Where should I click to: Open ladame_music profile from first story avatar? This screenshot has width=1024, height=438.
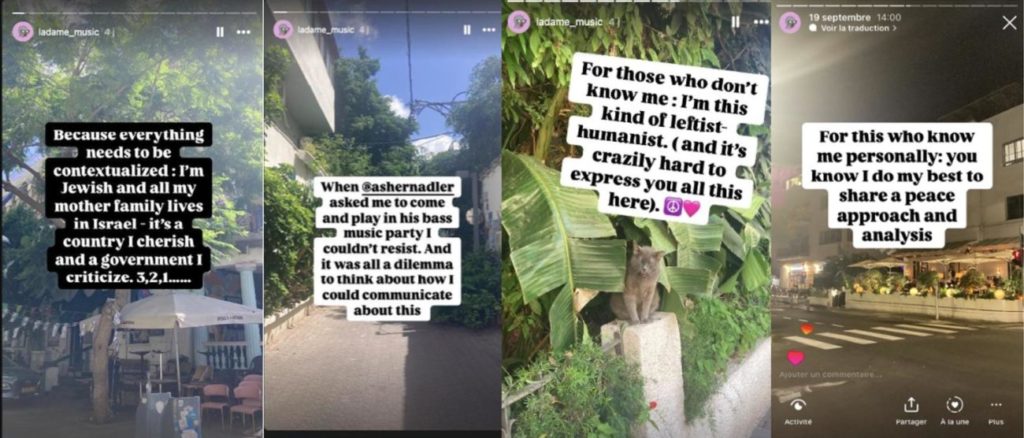pyautogui.click(x=23, y=31)
